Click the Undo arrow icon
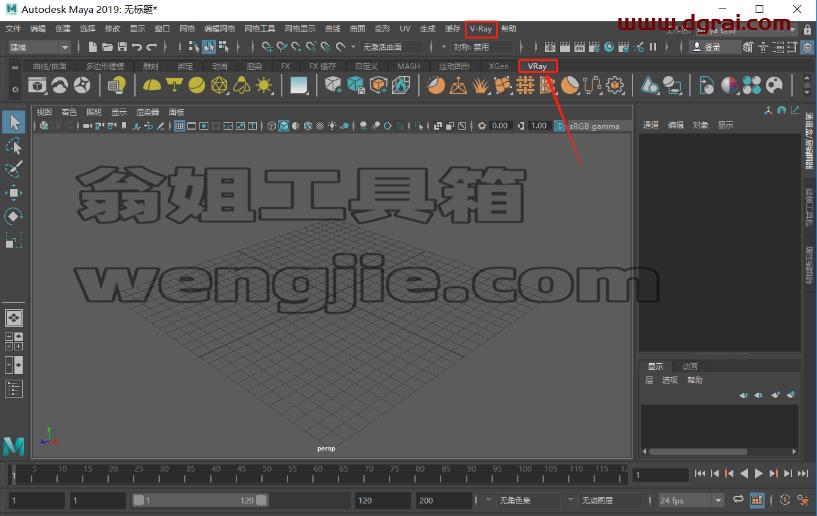The width and height of the screenshot is (817, 516). 137,47
